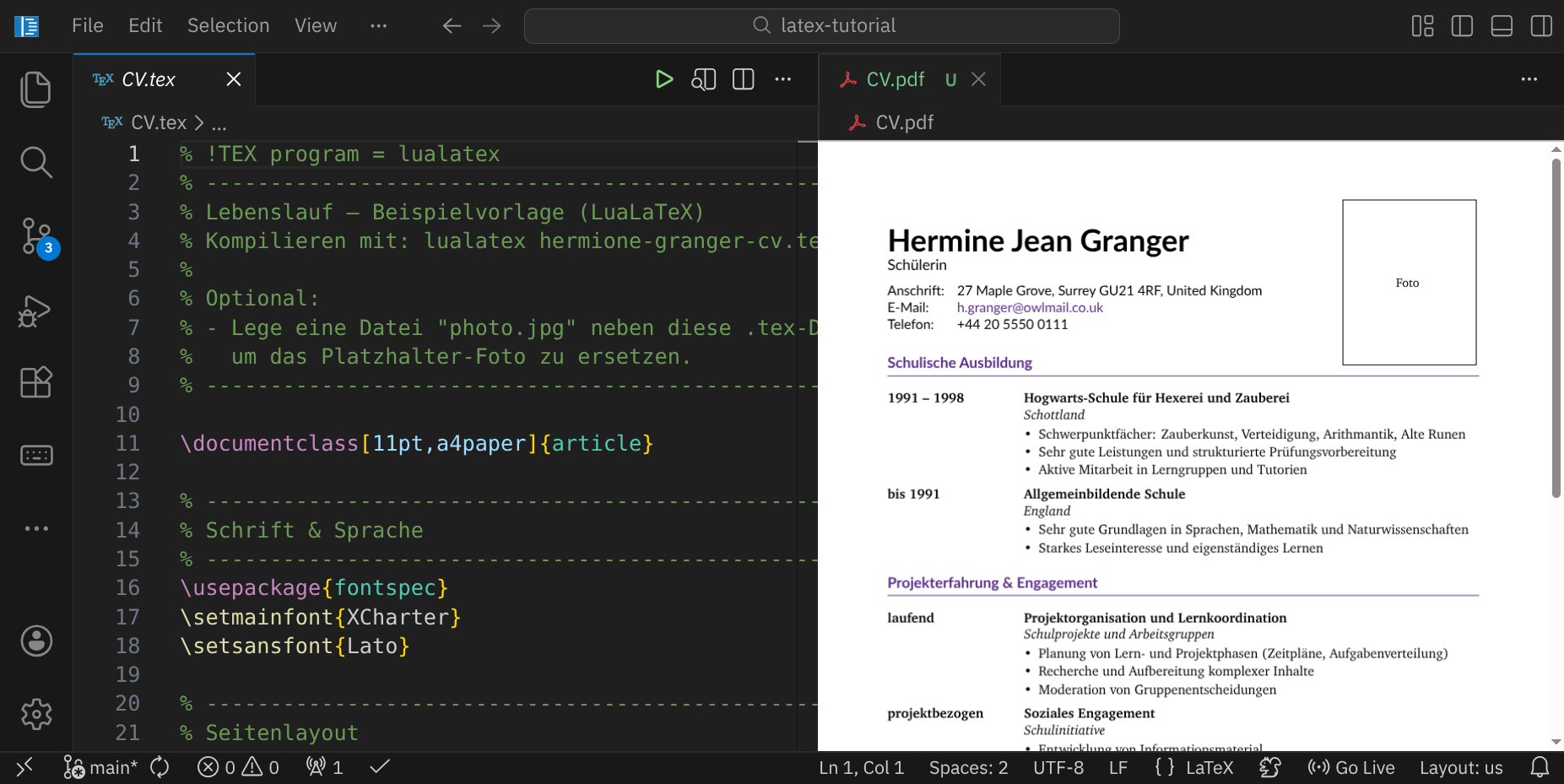Open the Accounts icon in activity bar
Image resolution: width=1564 pixels, height=784 pixels.
[35, 641]
